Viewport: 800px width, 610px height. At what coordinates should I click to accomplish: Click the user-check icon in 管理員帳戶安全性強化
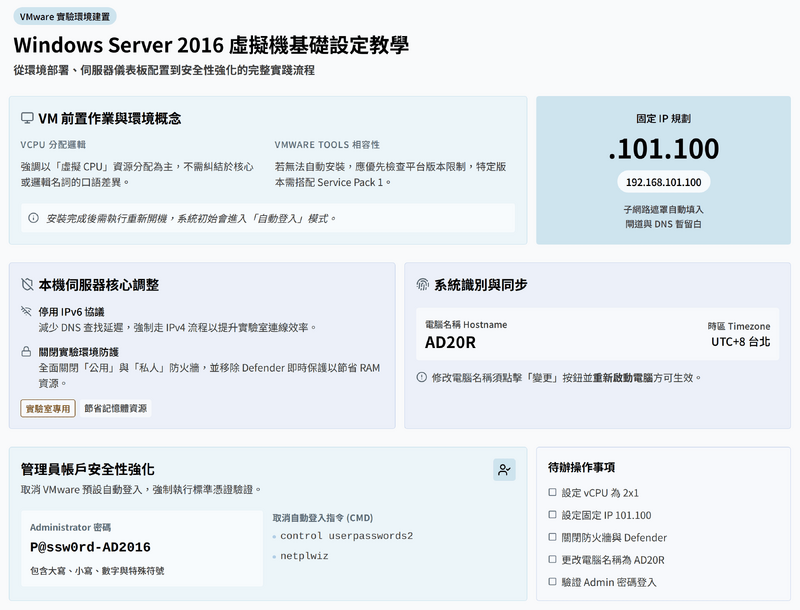tap(504, 469)
